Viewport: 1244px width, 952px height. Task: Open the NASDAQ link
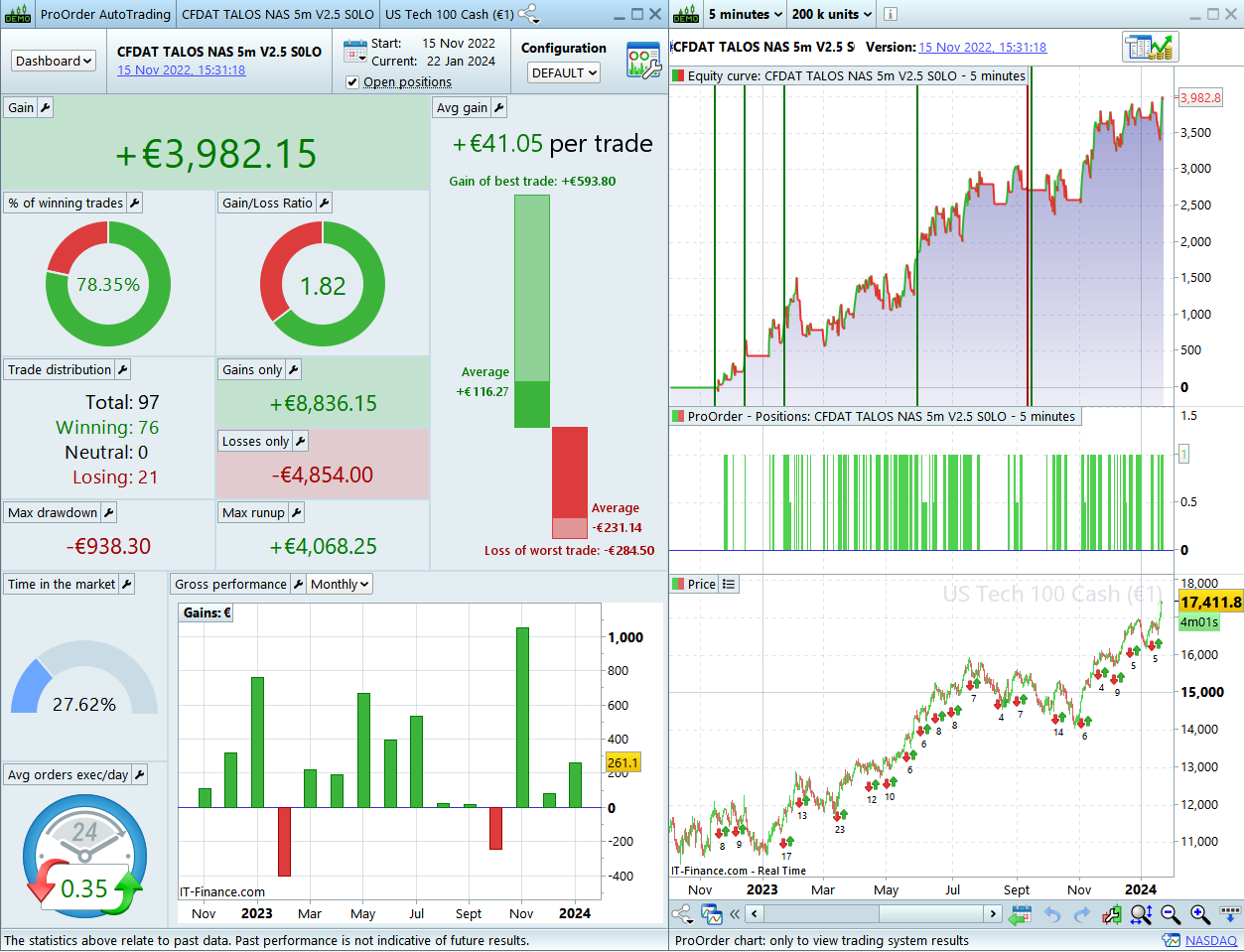click(x=1211, y=941)
